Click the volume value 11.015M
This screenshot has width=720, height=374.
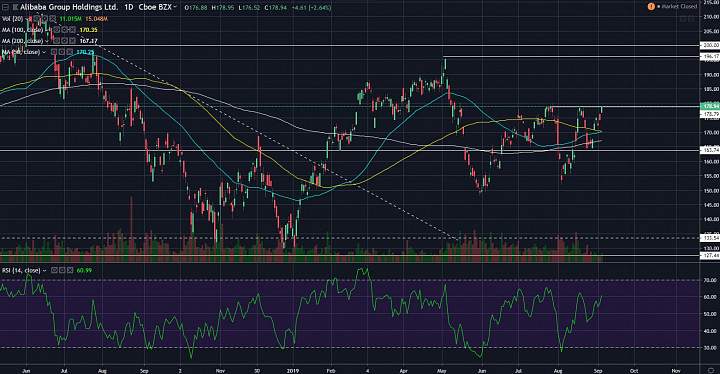[x=70, y=19]
